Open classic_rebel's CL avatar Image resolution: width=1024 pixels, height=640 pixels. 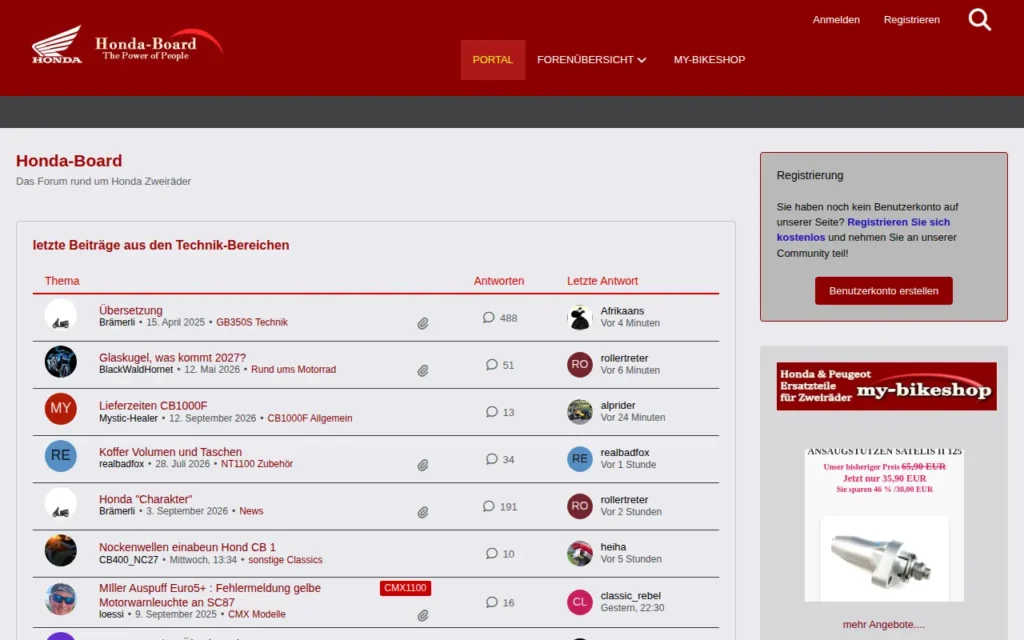click(x=579, y=602)
